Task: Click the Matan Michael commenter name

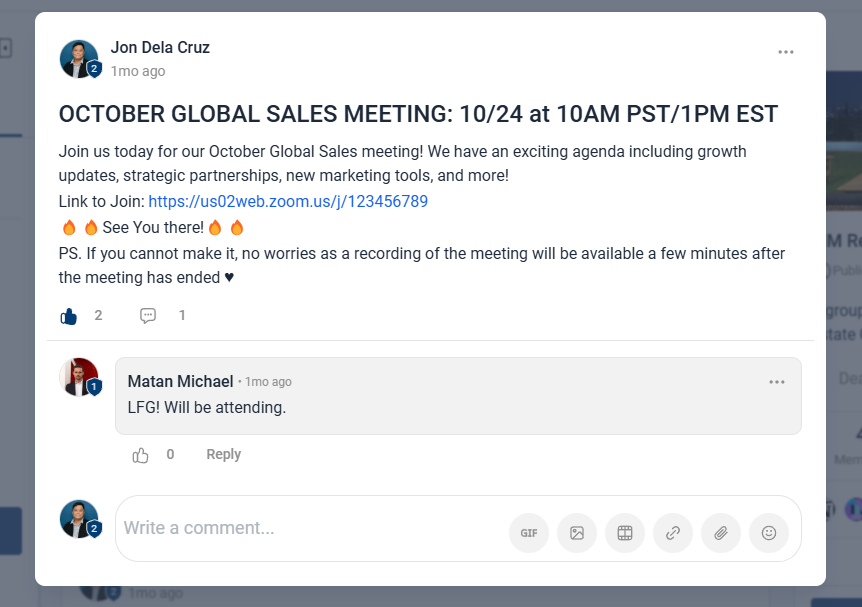Action: [180, 381]
